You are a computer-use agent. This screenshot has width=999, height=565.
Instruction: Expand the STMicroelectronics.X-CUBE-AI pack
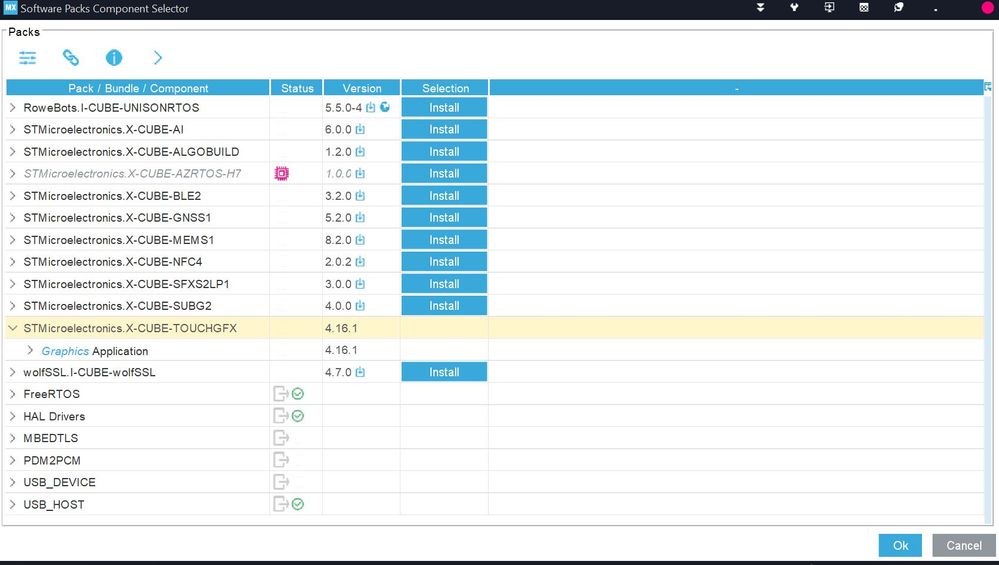coord(12,129)
